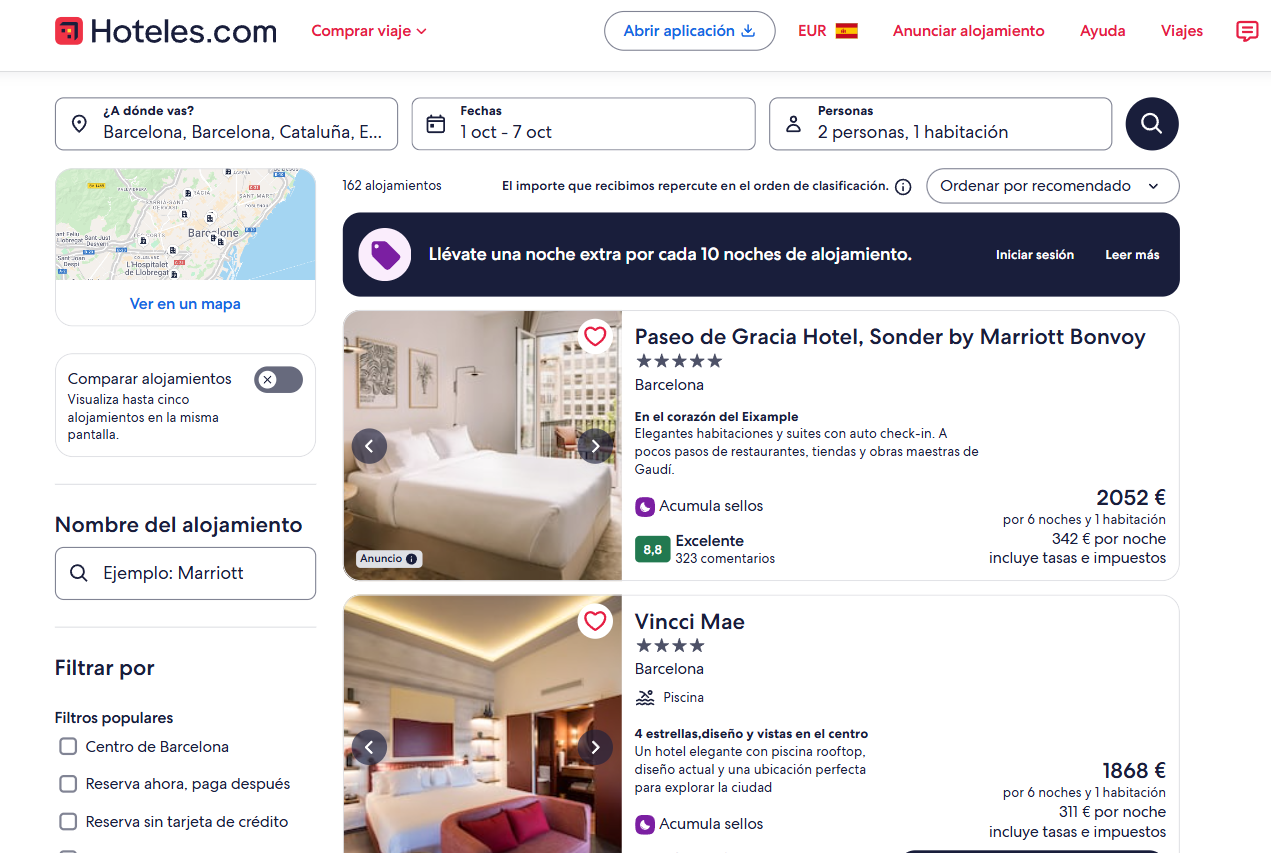Click the Nombre del alojamiento search field
This screenshot has height=853, width=1271.
[x=185, y=573]
